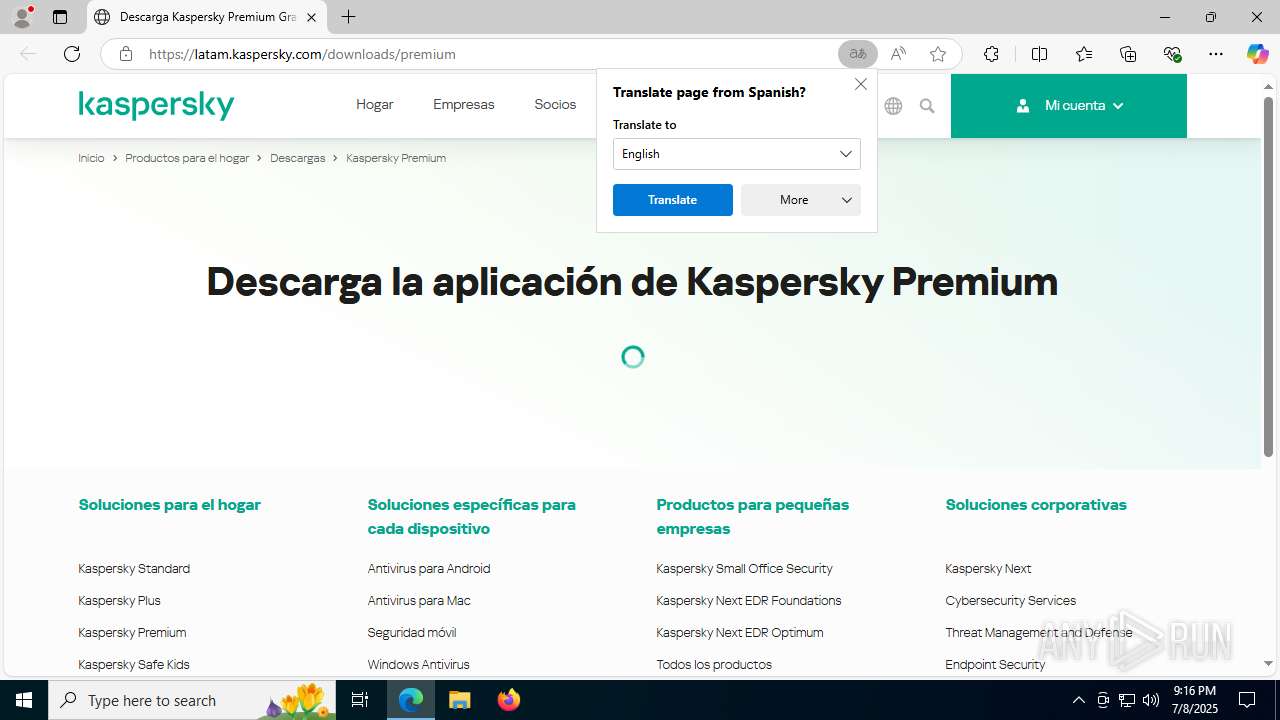Open Antivirus para Android link
The height and width of the screenshot is (720, 1280).
tap(429, 568)
